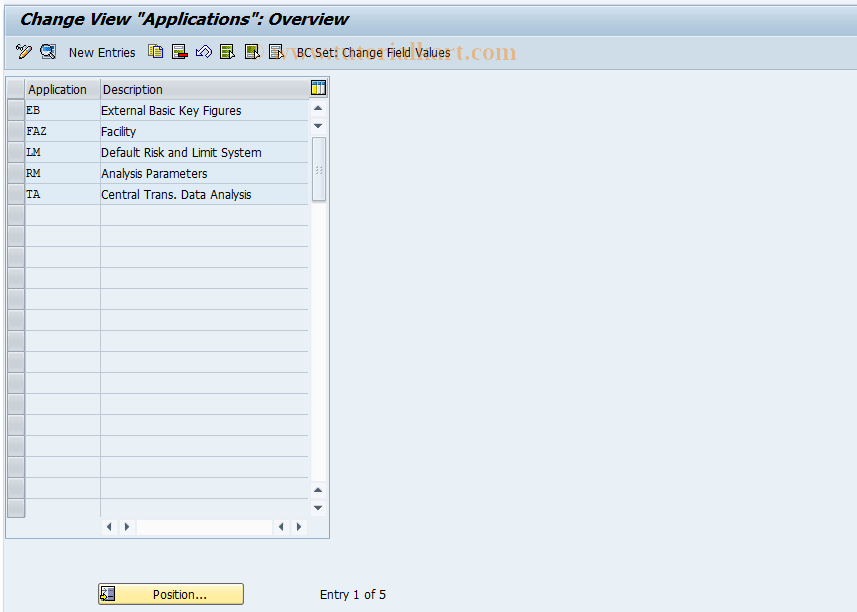The width and height of the screenshot is (857, 612).
Task: Click the select-all corner cell of table
Action: 16,89
